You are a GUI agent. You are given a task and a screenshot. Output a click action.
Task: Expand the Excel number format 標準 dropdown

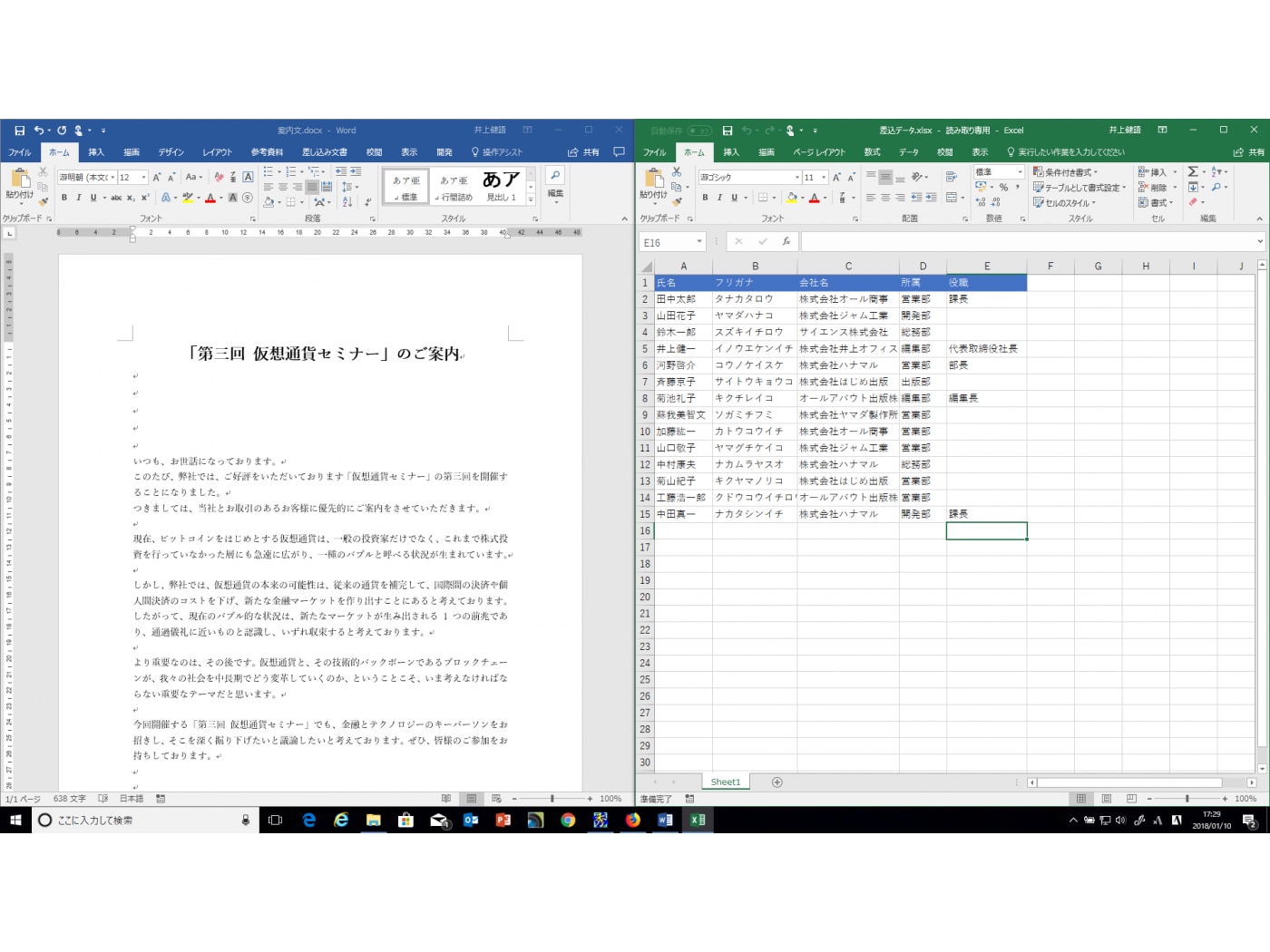pos(1020,172)
